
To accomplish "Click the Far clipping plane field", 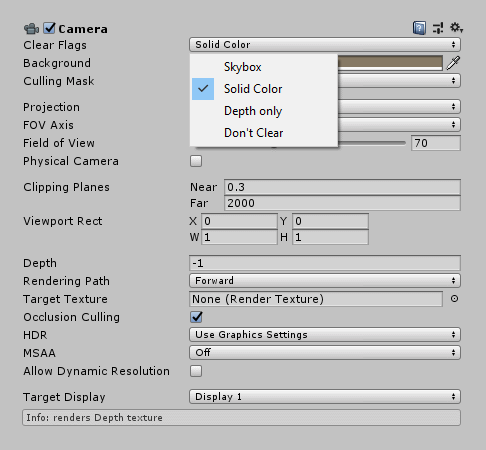I will (342, 203).
